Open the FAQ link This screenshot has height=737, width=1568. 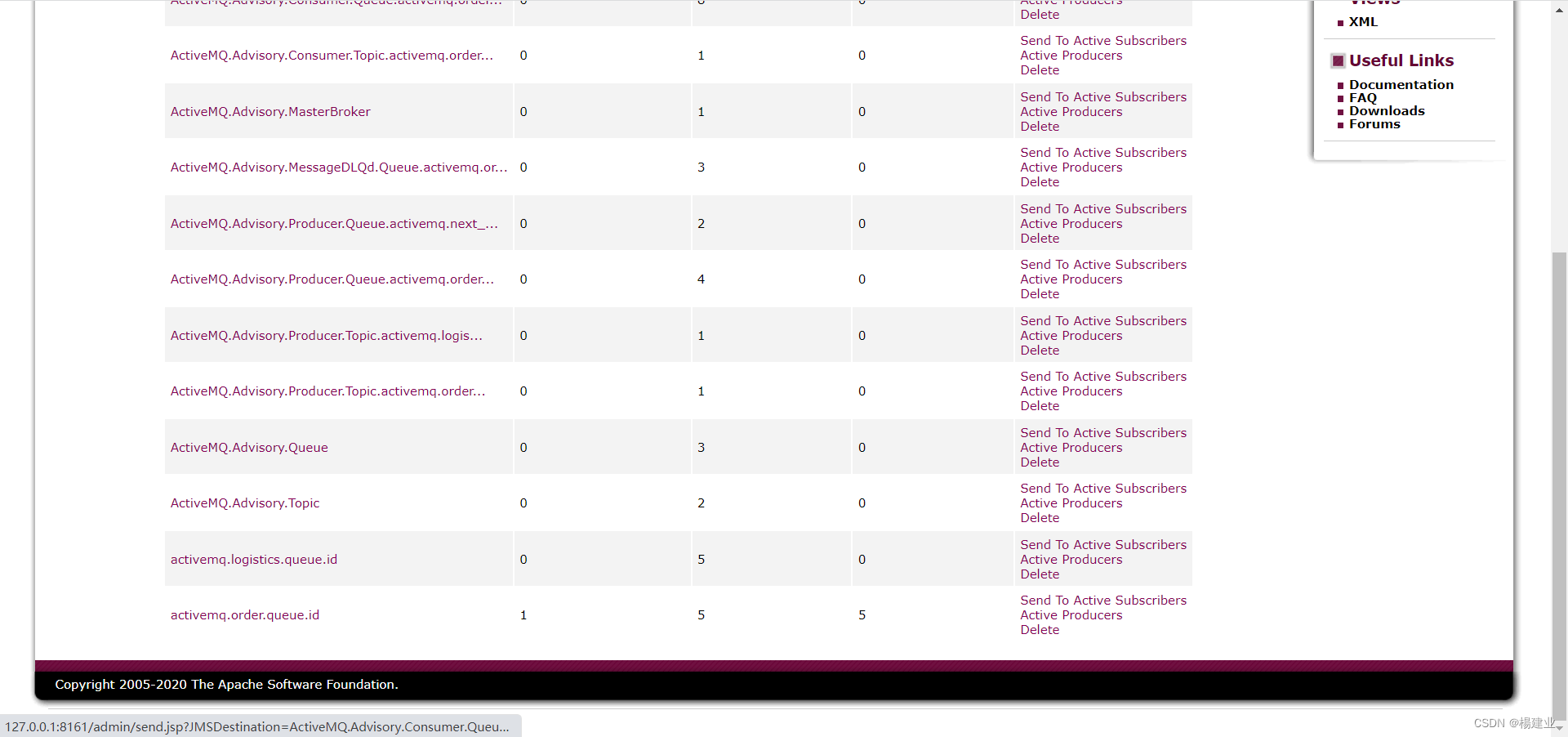click(x=1362, y=98)
